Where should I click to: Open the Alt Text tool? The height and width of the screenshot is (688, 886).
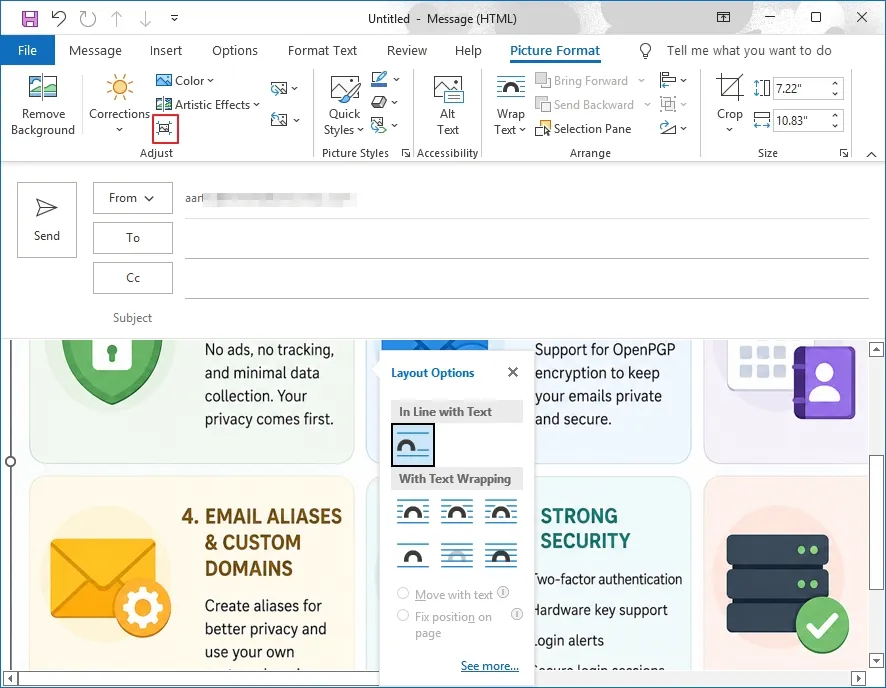(x=448, y=105)
